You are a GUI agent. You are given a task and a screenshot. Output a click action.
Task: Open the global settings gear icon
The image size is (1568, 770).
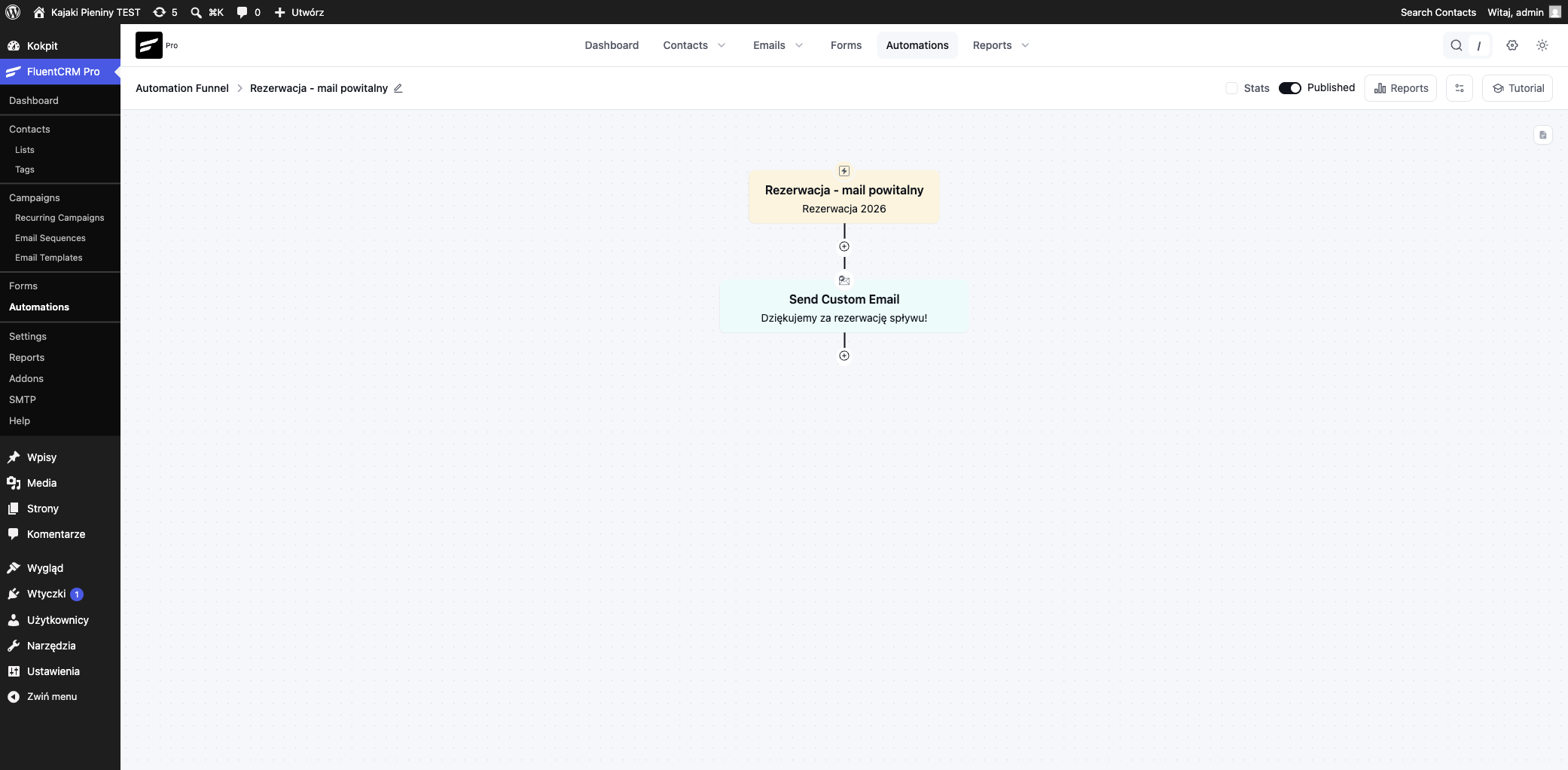[1512, 45]
